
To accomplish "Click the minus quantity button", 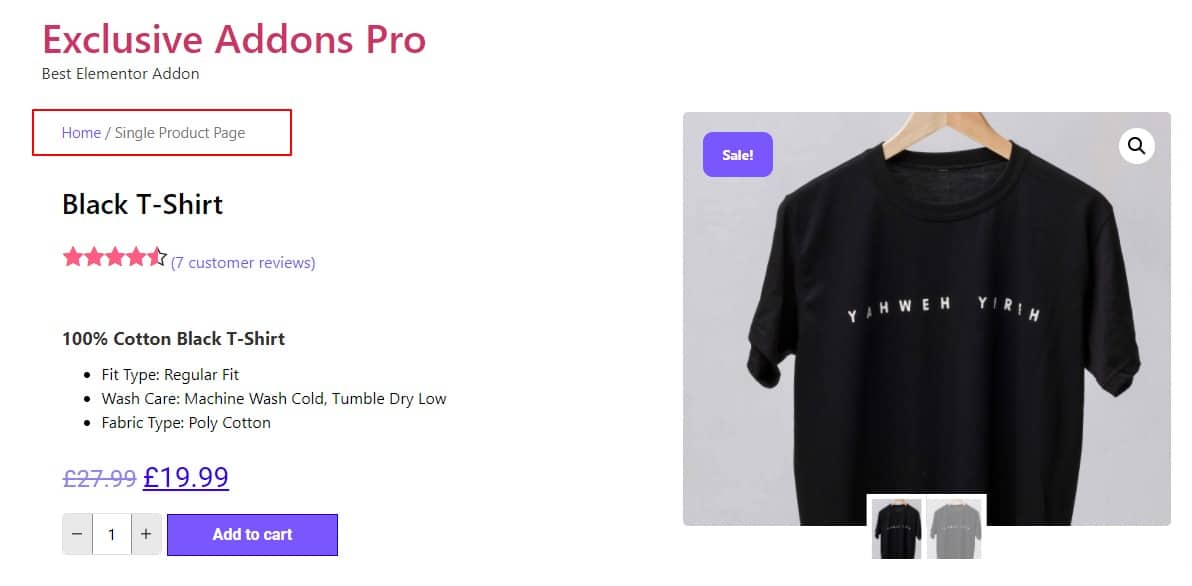I will (78, 534).
